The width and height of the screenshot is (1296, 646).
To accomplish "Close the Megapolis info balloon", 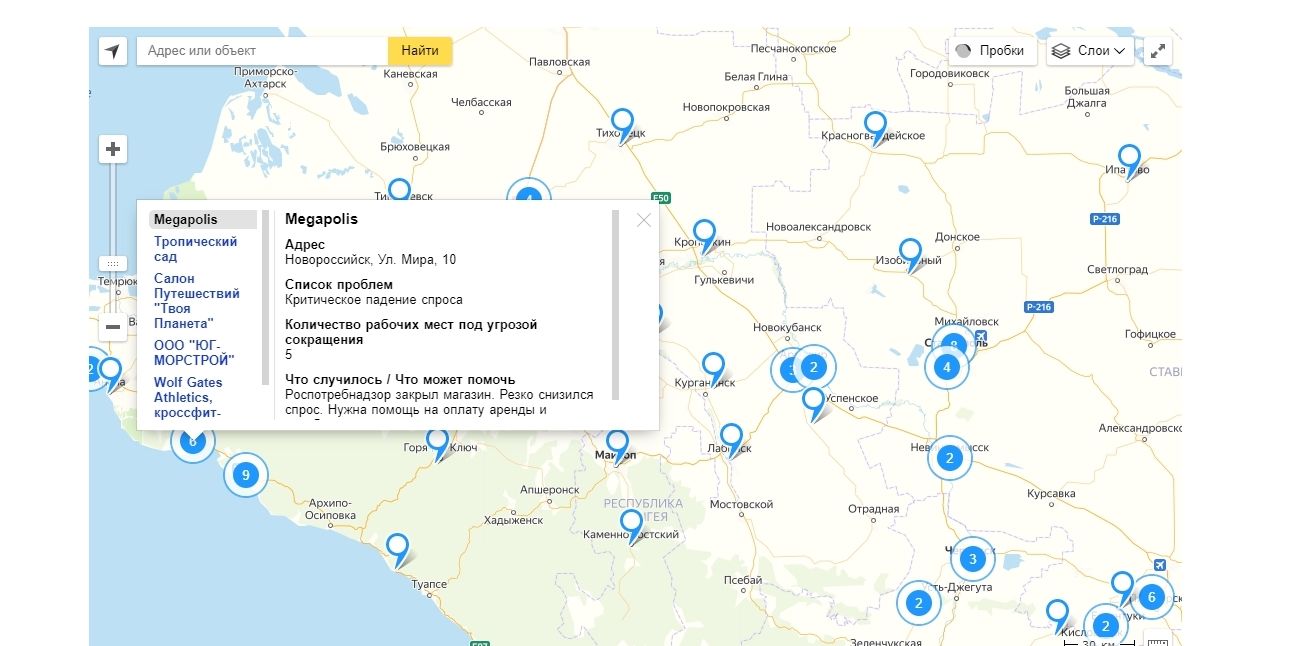I will pyautogui.click(x=643, y=220).
